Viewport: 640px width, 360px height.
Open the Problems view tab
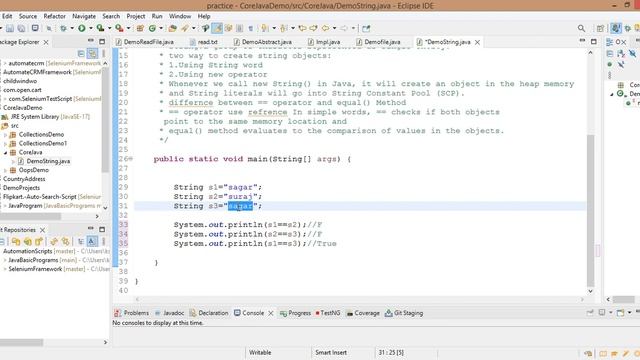[131, 313]
